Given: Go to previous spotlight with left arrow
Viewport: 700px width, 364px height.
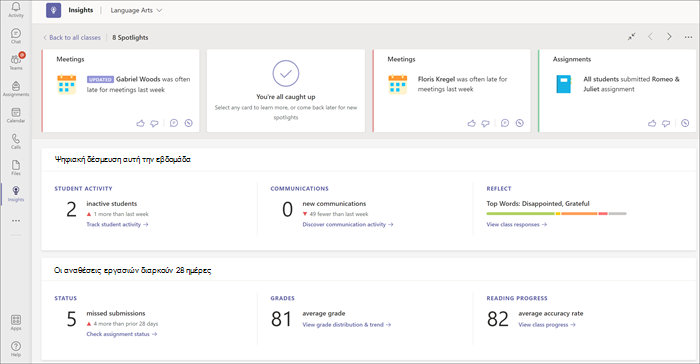Looking at the screenshot, I should [x=650, y=37].
